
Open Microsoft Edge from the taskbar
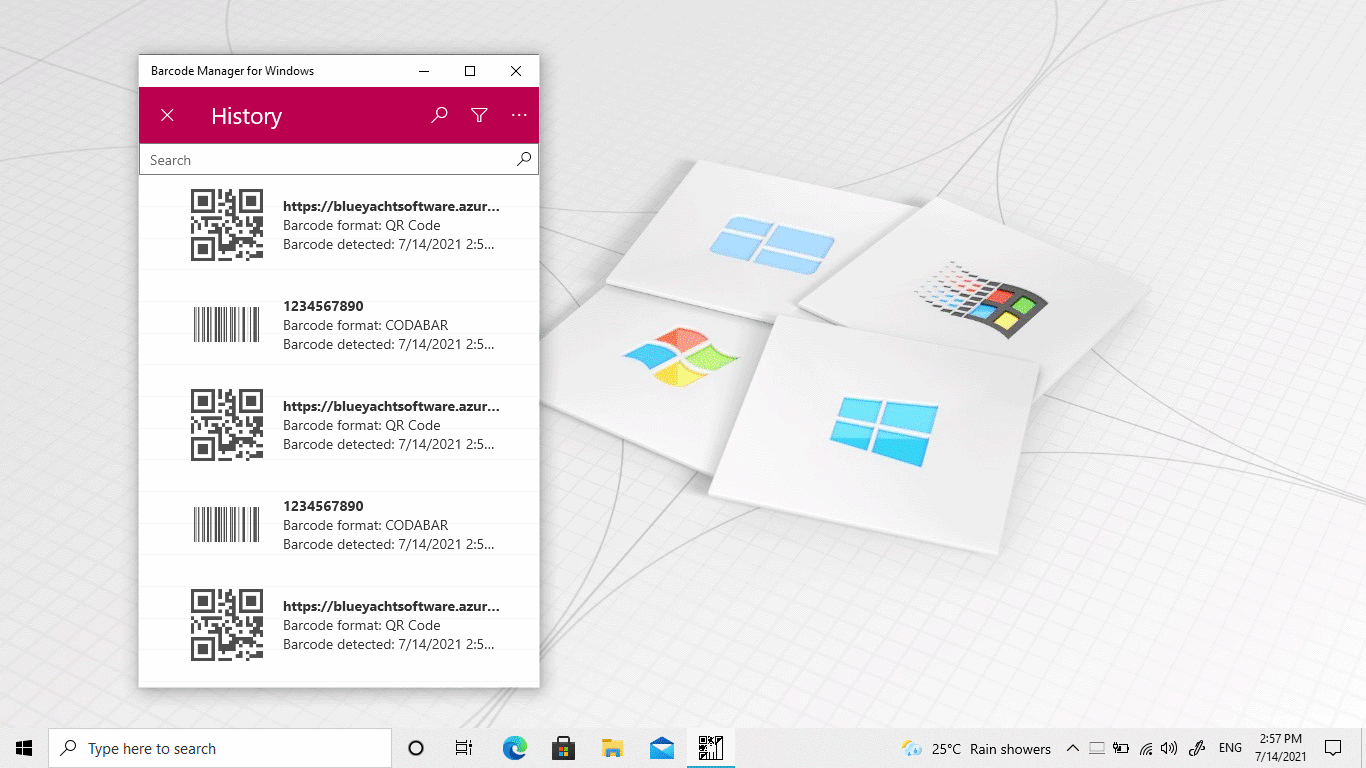(x=514, y=748)
